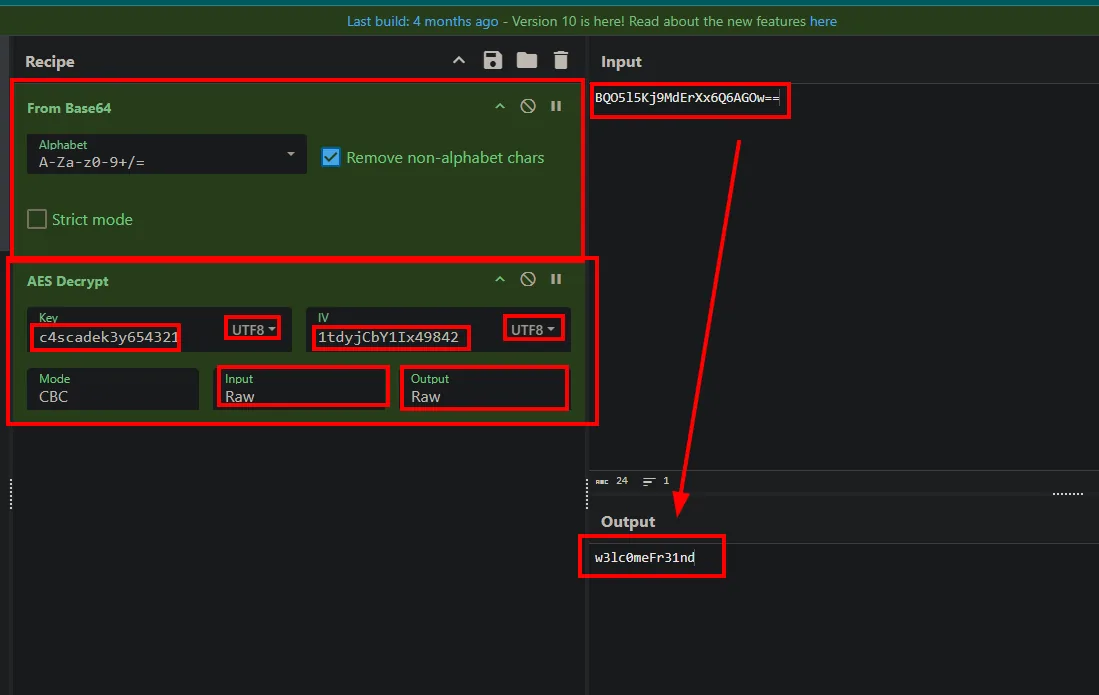The width and height of the screenshot is (1099, 695).
Task: Open the AES Output format dropdown
Action: click(485, 389)
